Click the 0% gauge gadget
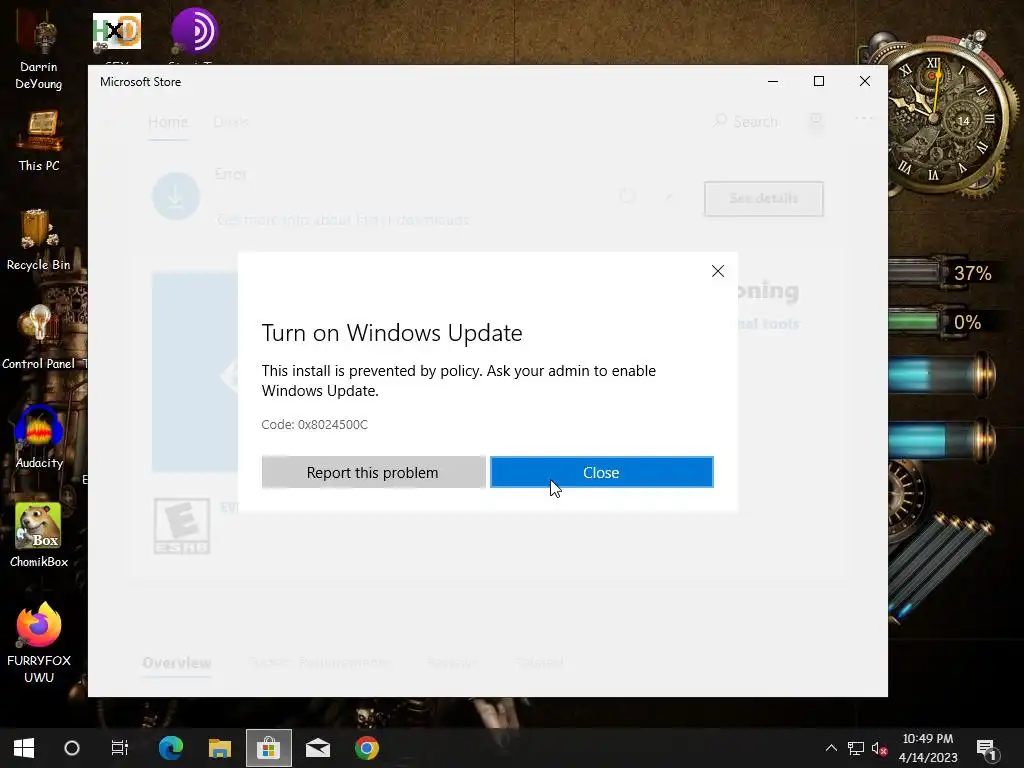The height and width of the screenshot is (768, 1024). tap(940, 322)
